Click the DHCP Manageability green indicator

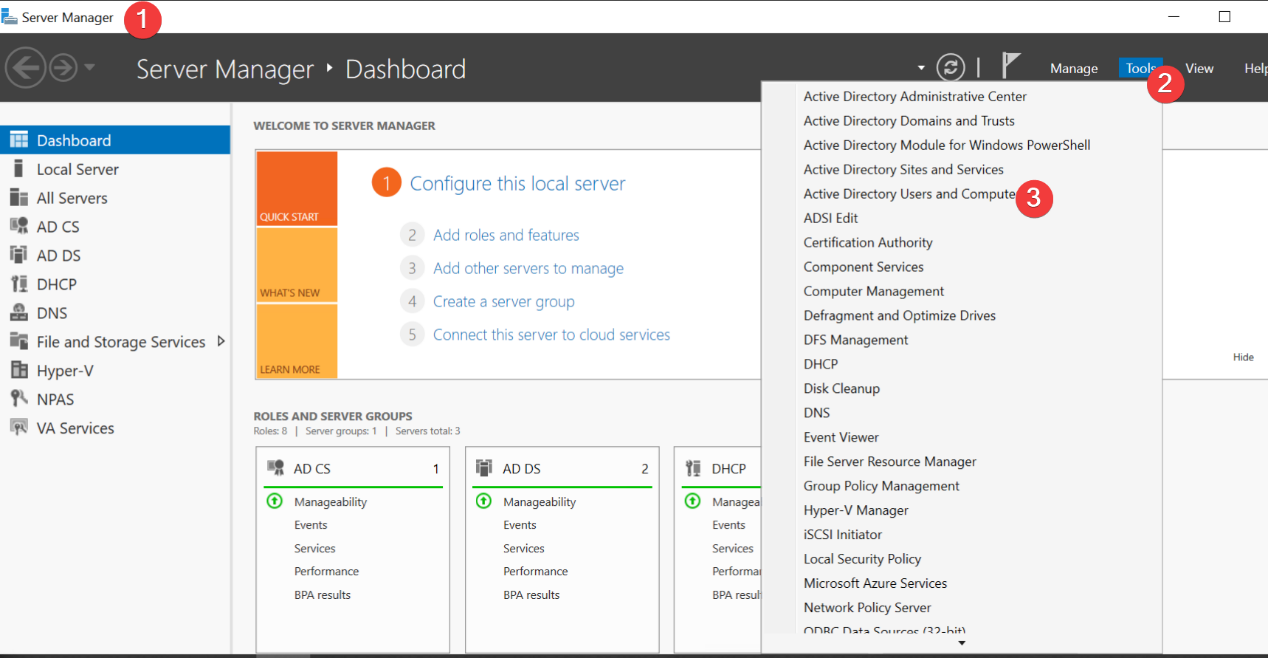point(692,501)
